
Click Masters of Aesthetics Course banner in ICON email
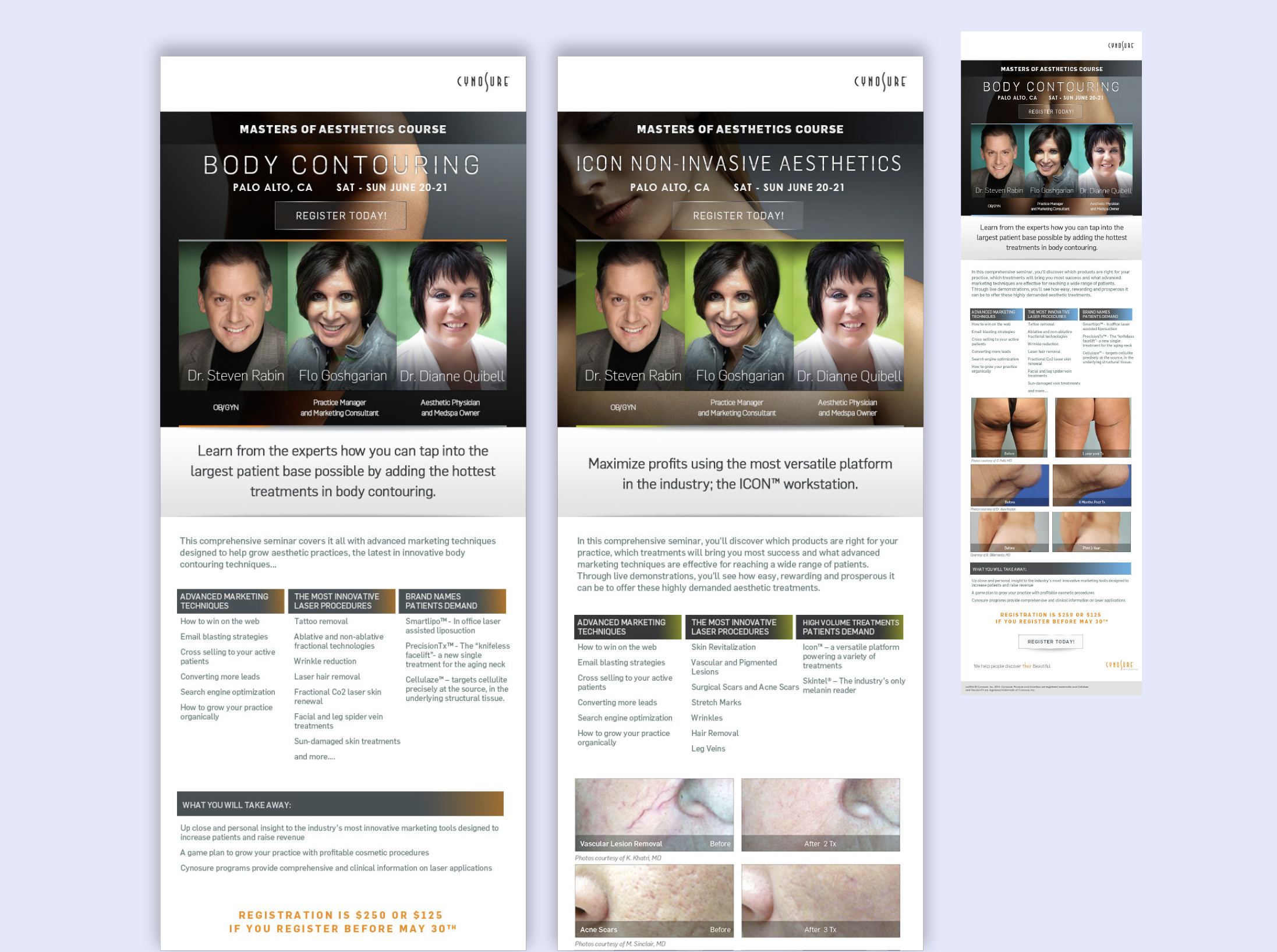point(740,129)
